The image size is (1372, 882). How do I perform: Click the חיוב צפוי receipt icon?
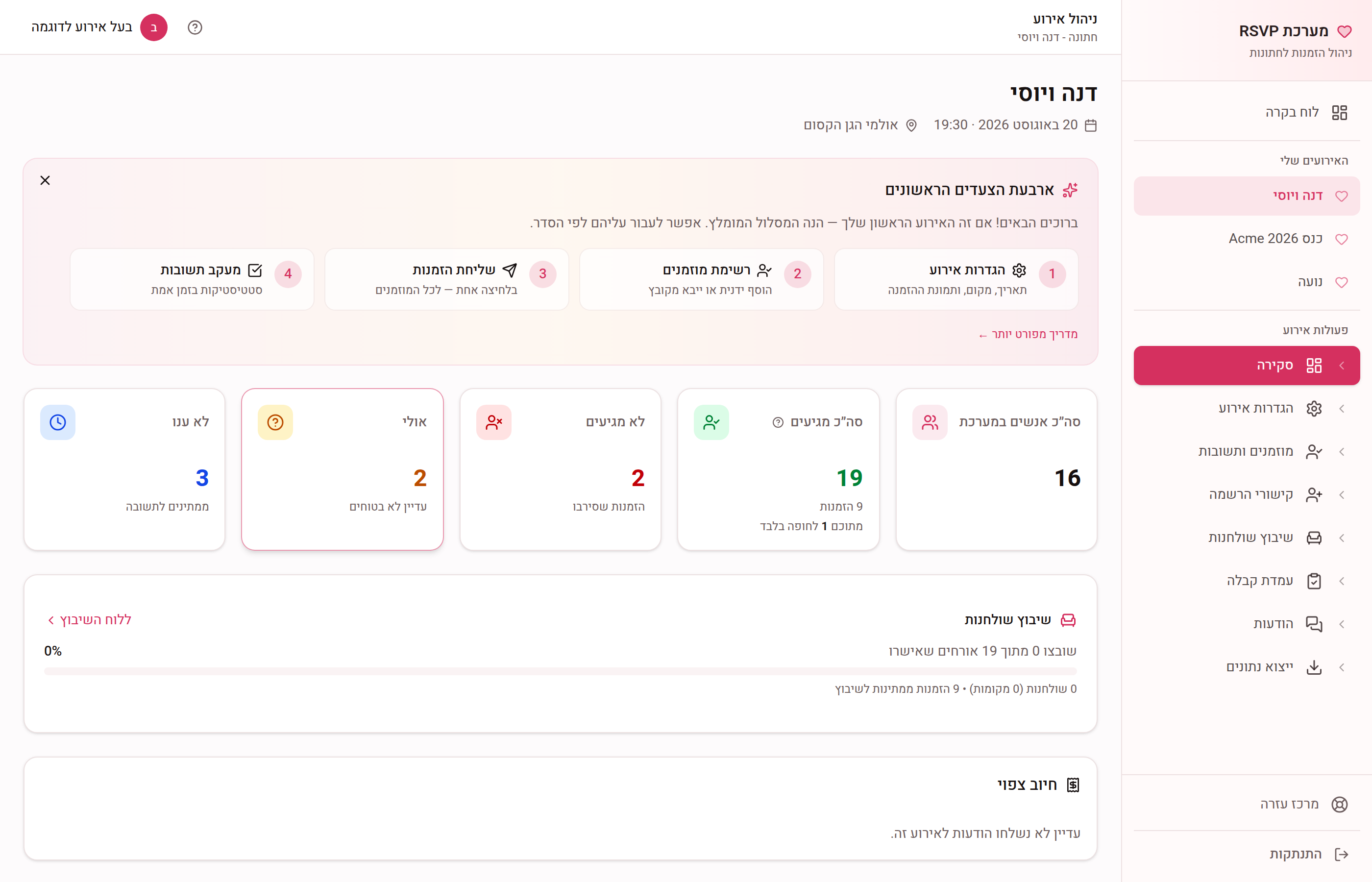[x=1073, y=784]
